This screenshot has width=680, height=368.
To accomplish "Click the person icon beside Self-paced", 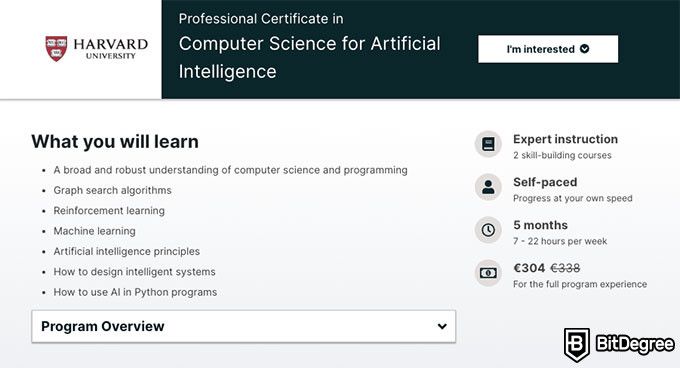I will (488, 187).
